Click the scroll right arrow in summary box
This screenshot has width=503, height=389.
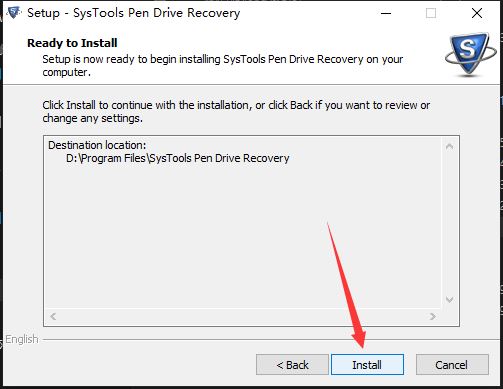[433, 316]
